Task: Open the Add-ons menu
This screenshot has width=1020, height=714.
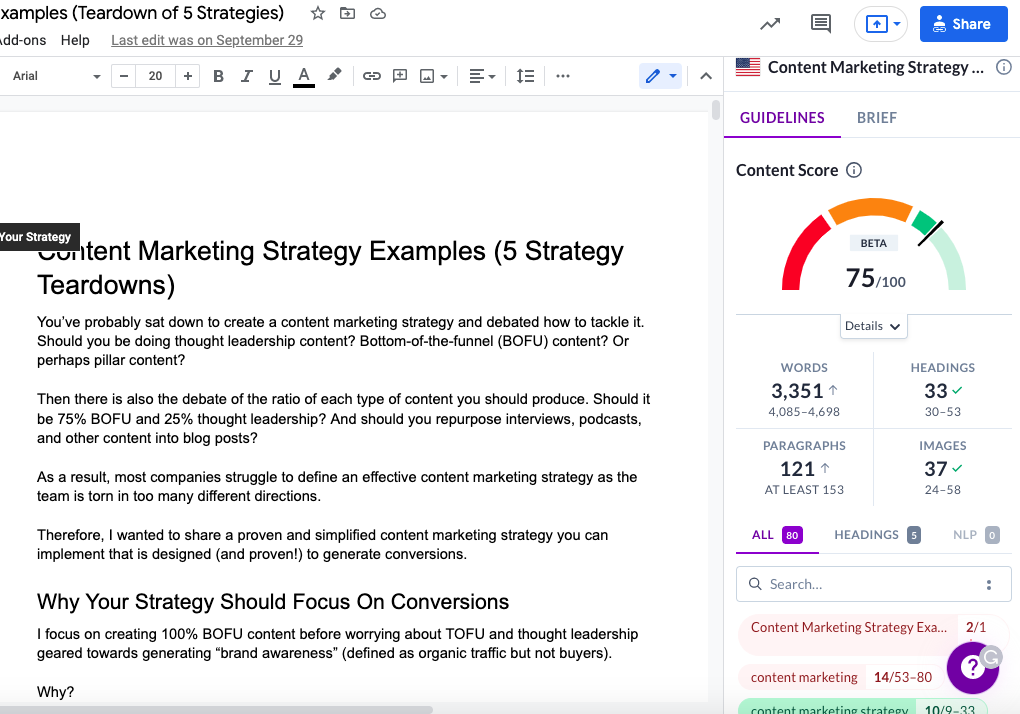Action: (23, 40)
